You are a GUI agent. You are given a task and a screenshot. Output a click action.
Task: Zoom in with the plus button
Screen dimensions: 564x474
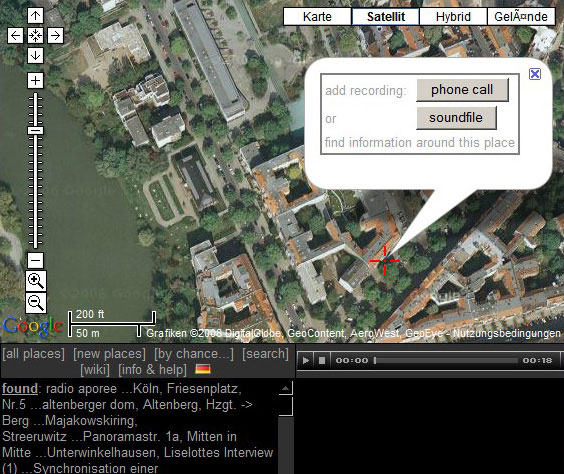tap(35, 80)
